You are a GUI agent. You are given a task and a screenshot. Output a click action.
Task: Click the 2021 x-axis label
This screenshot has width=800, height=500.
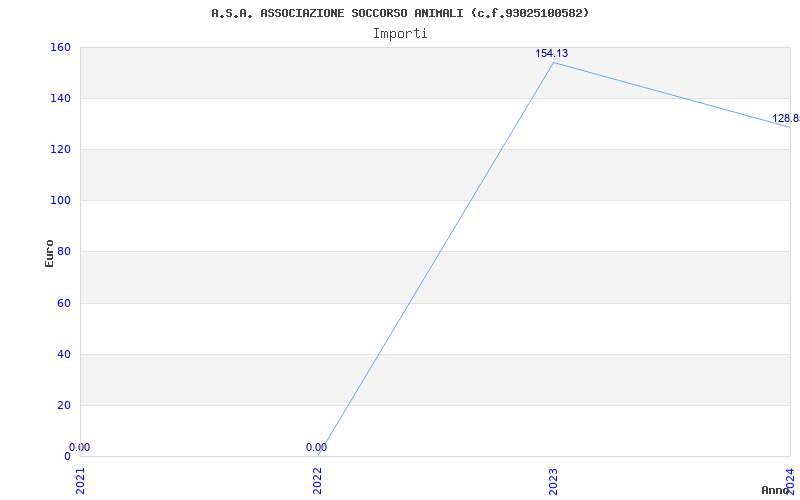(81, 482)
